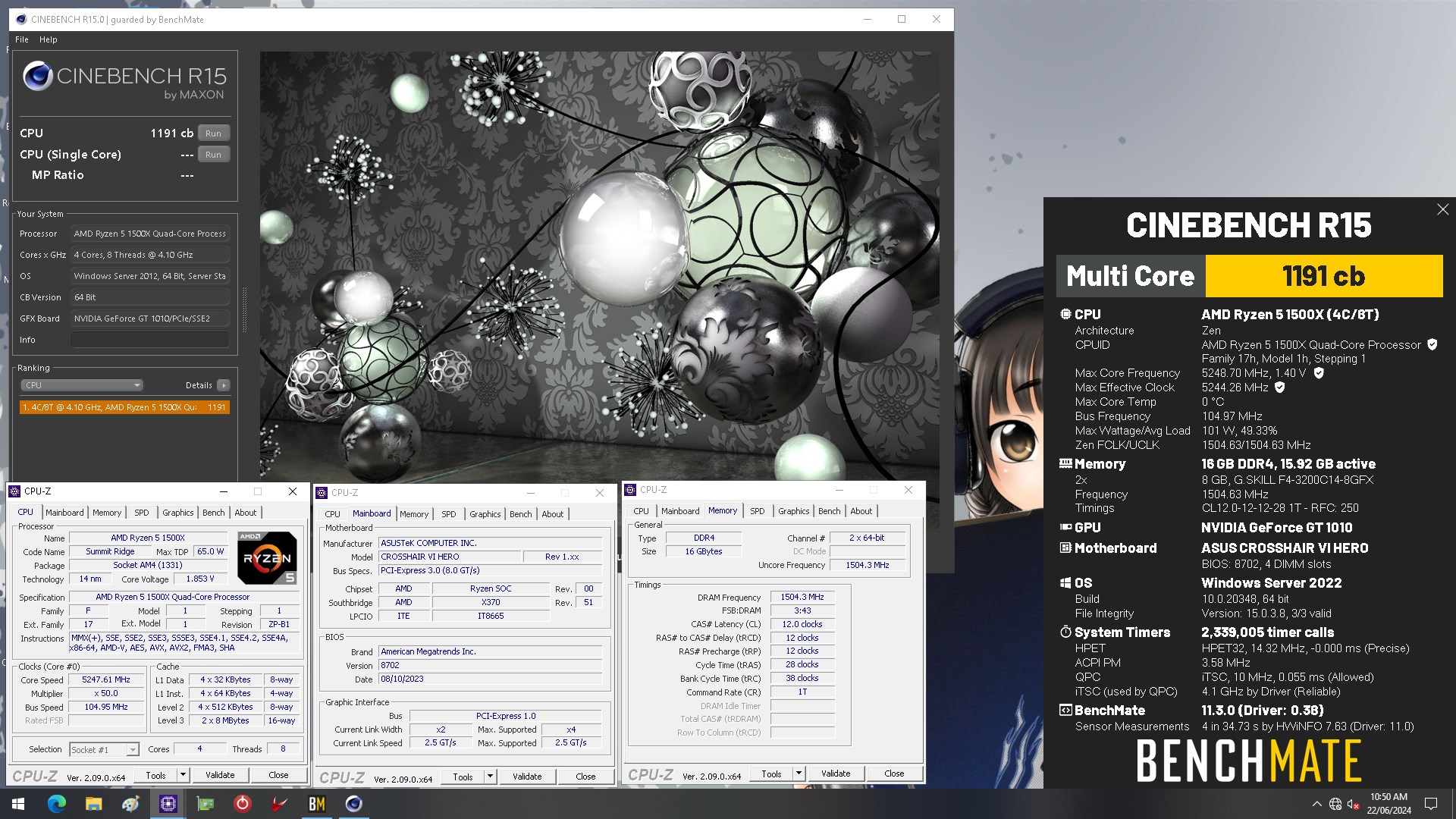Viewport: 1456px width, 819px height.
Task: Click the Ryzen 5 logo in CPU-Z
Action: click(267, 558)
